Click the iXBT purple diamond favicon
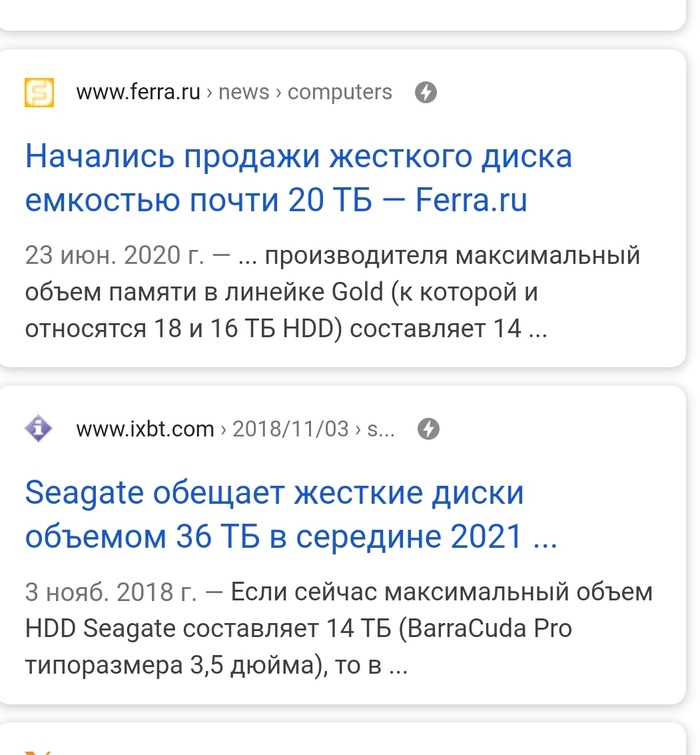 pos(39,429)
